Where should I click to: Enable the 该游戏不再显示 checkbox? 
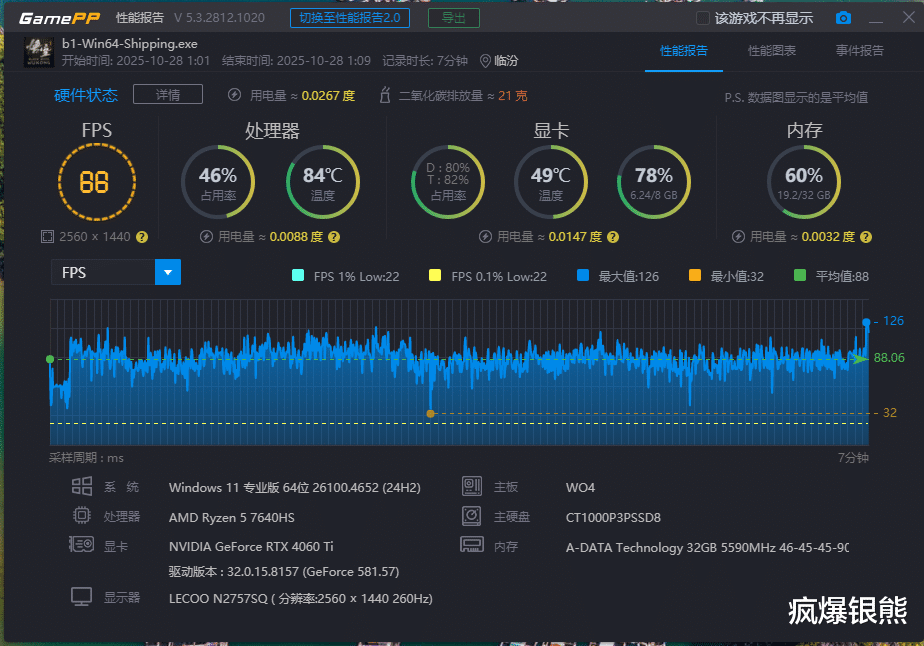coord(702,18)
